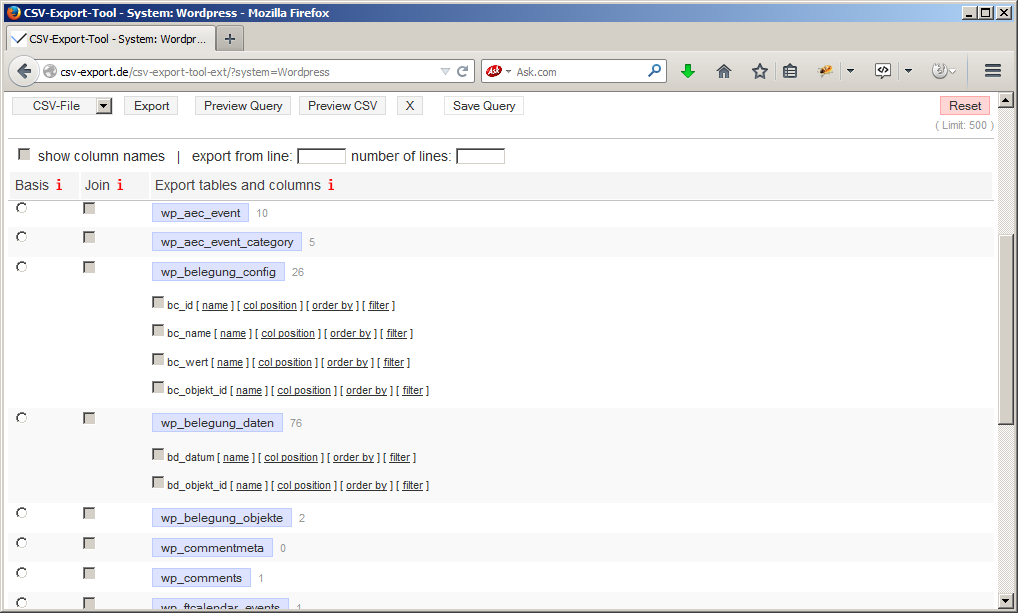Screen dimensions: 1018x613
Task: Show info for Export tables and columns
Action: point(331,185)
